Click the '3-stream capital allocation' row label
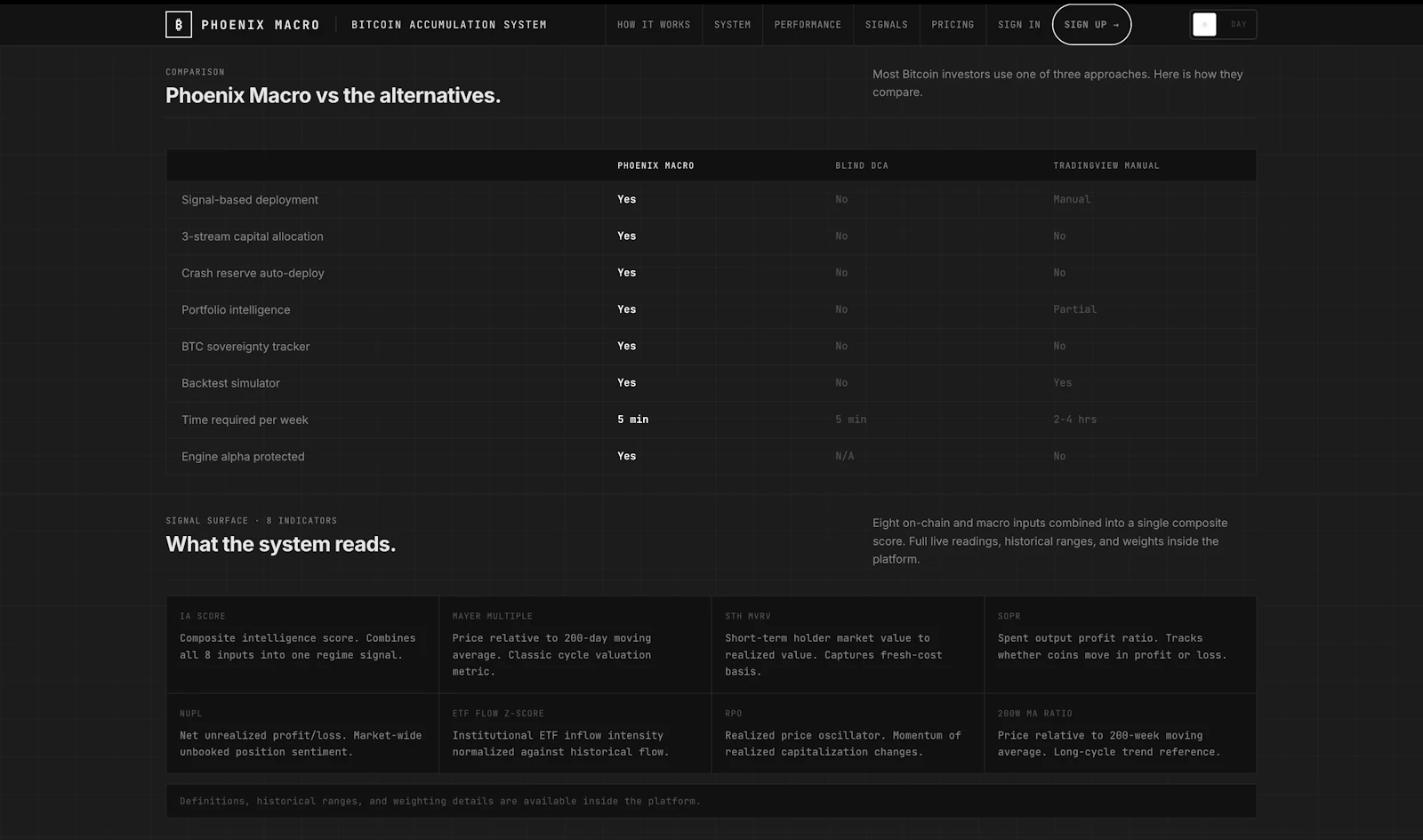Screen dimensions: 1423x840 pos(253,236)
